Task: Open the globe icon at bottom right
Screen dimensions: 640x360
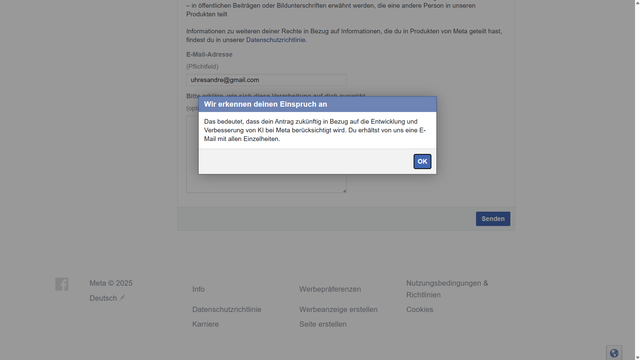Action: point(614,353)
